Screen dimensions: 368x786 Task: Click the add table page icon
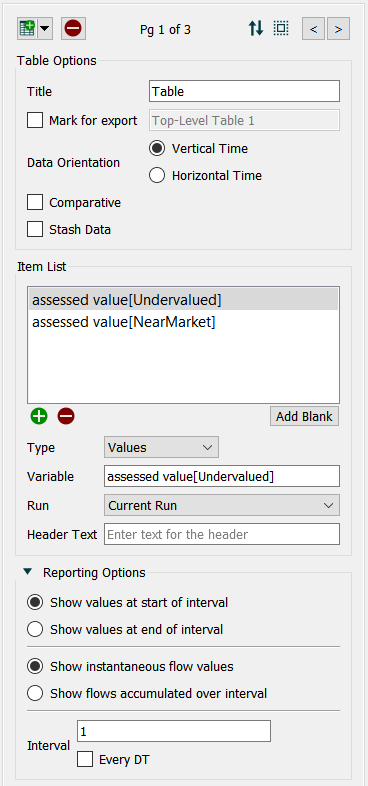click(x=27, y=29)
